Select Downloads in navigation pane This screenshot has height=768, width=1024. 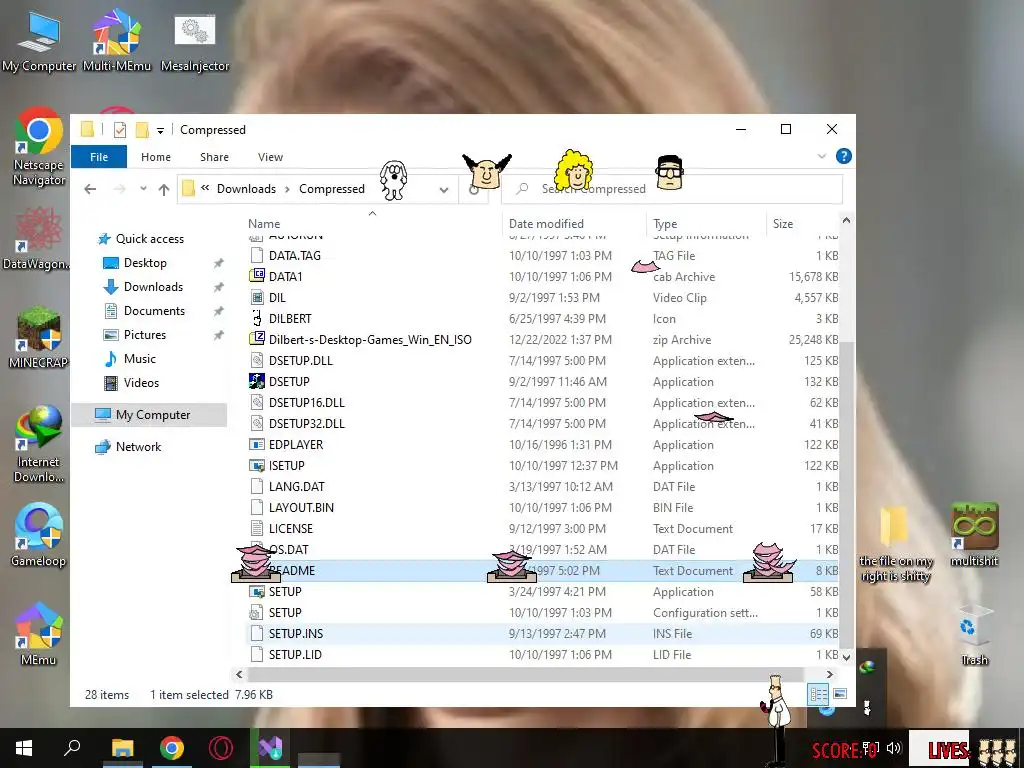(153, 287)
